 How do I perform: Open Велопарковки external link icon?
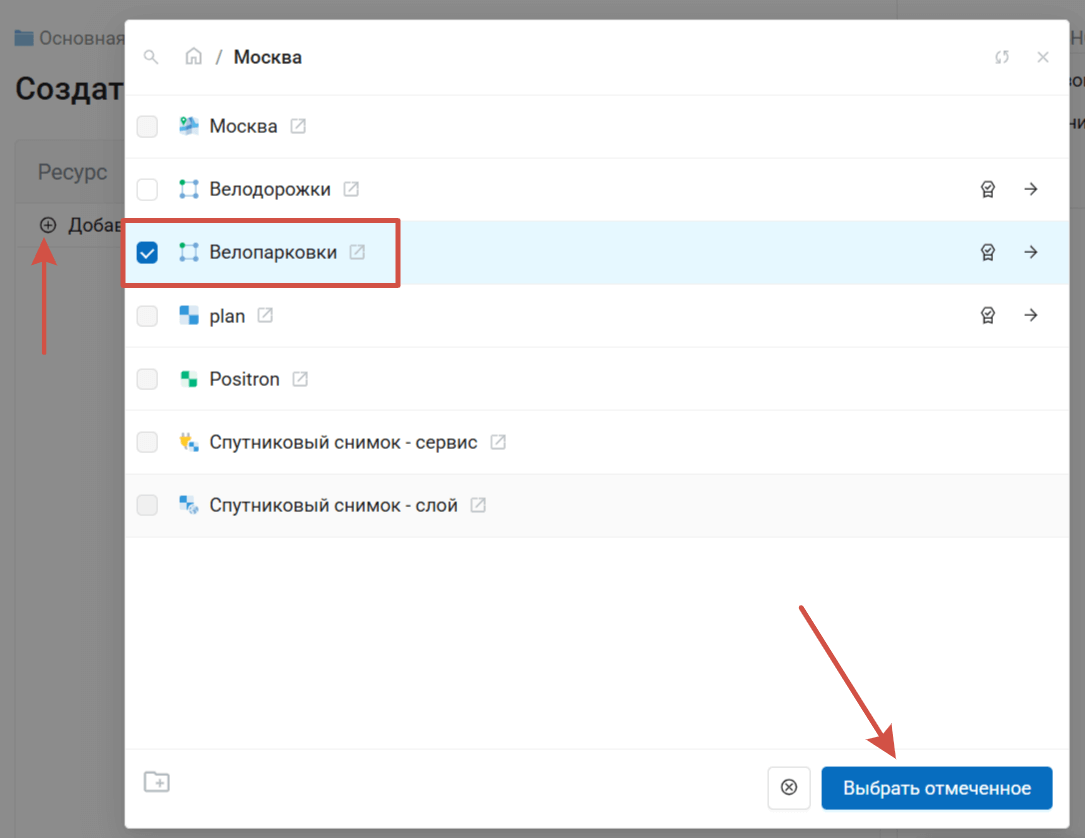[357, 252]
